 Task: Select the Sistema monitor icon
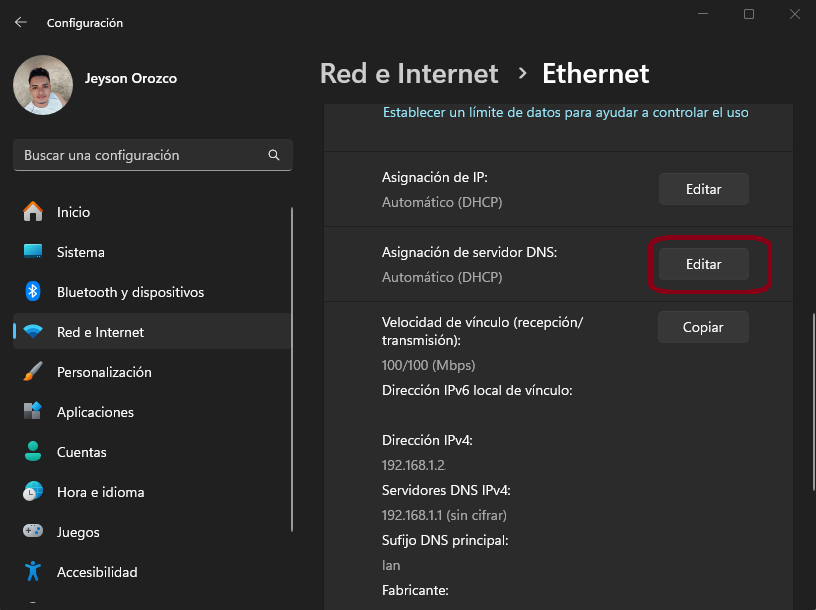33,252
